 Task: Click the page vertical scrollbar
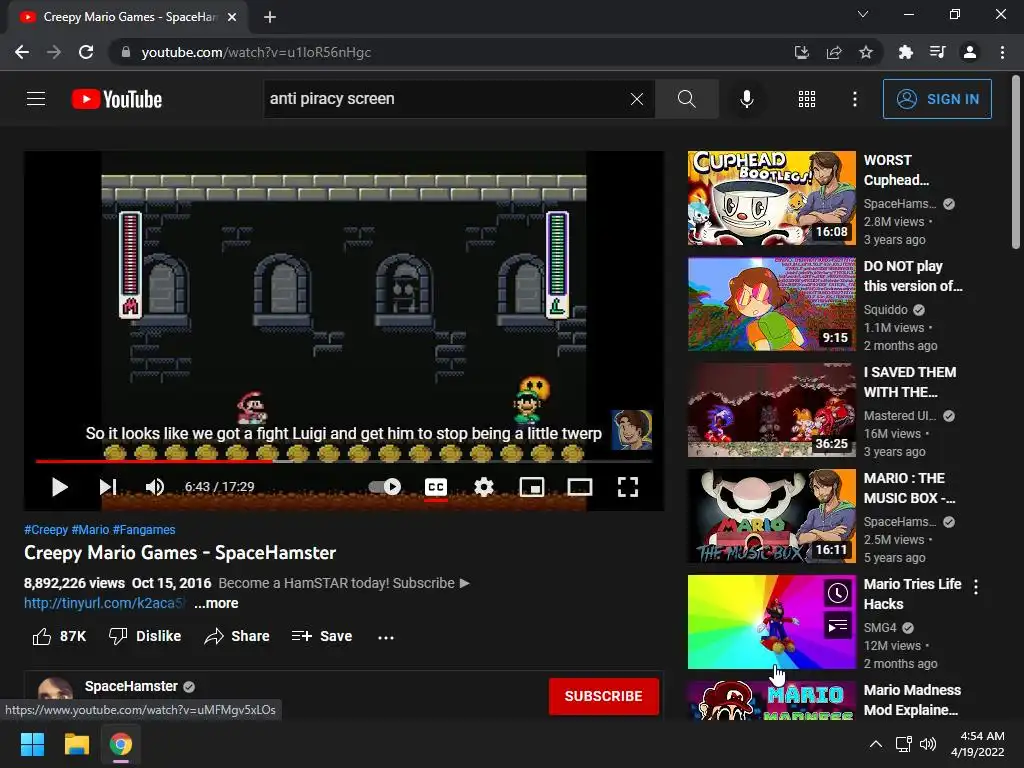[x=1016, y=163]
